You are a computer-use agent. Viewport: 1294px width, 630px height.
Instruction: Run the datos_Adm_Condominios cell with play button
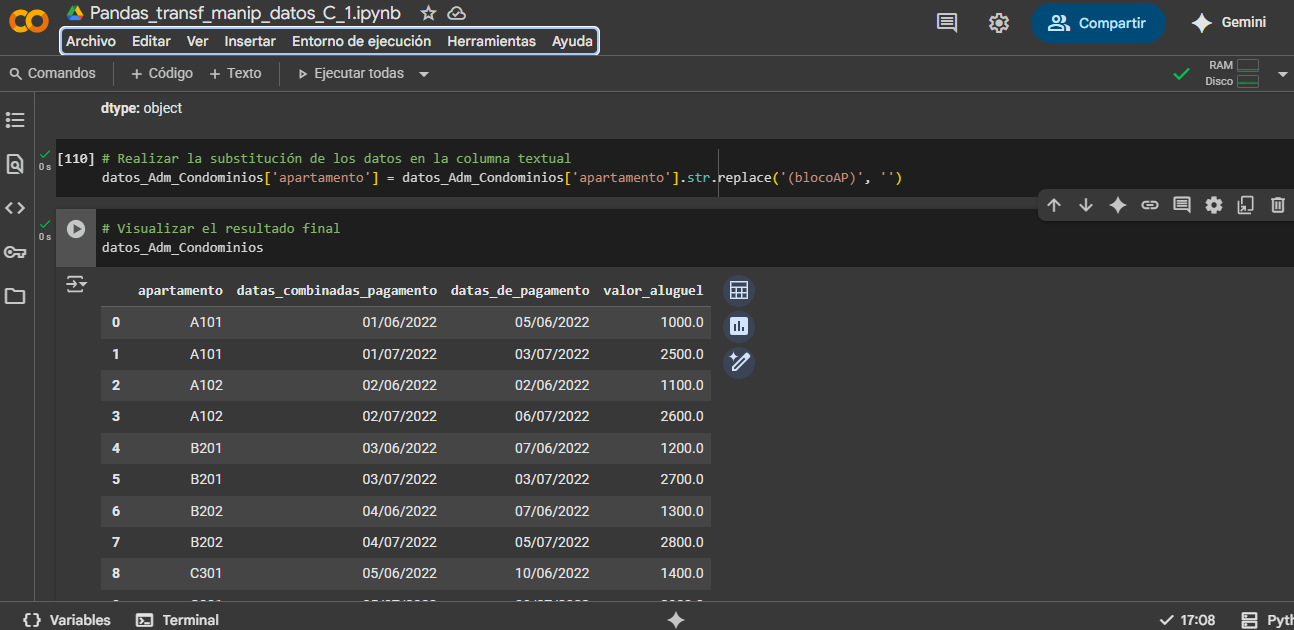pyautogui.click(x=76, y=228)
